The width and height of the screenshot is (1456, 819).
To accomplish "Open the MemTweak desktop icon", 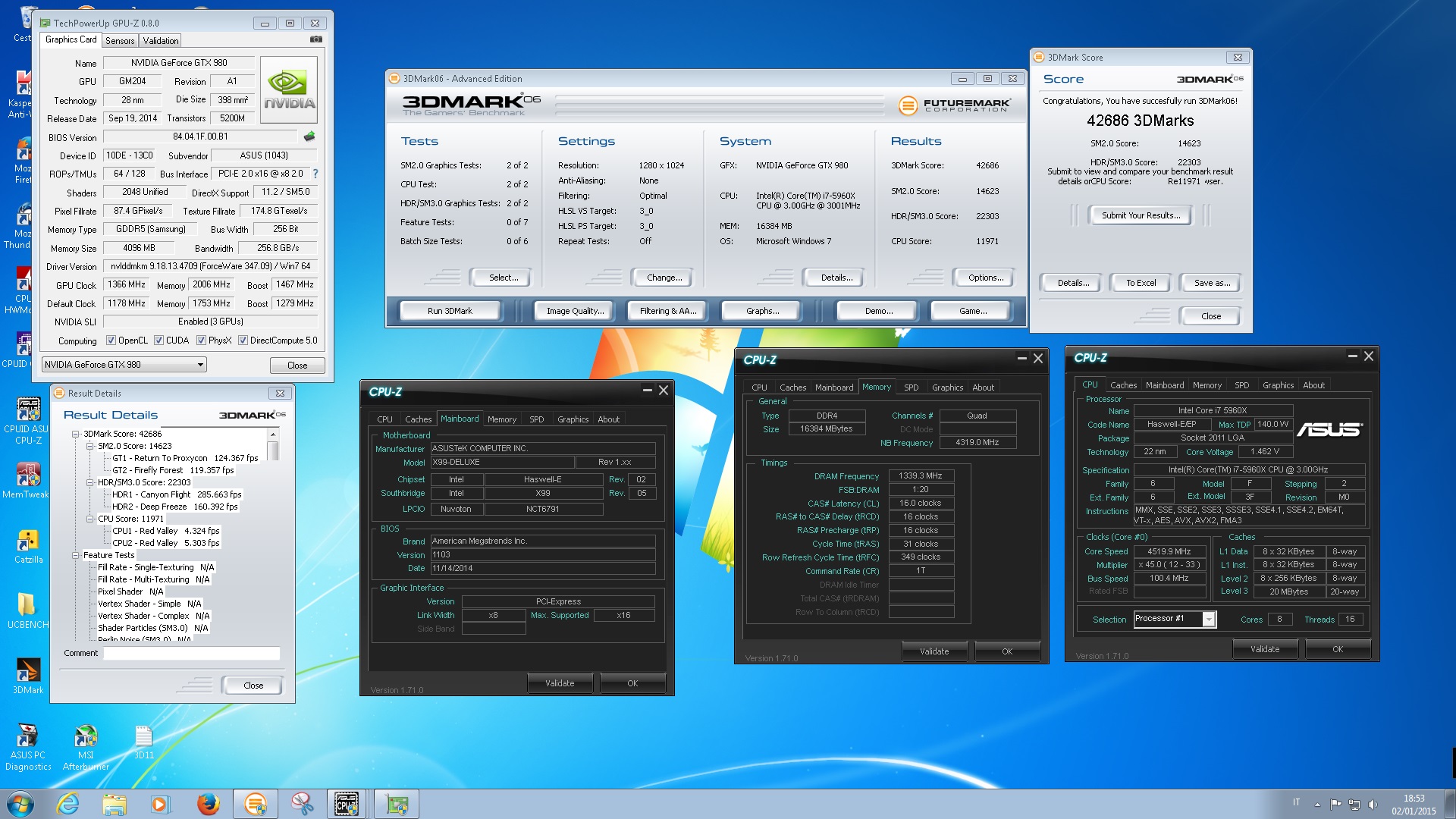I will pyautogui.click(x=27, y=480).
